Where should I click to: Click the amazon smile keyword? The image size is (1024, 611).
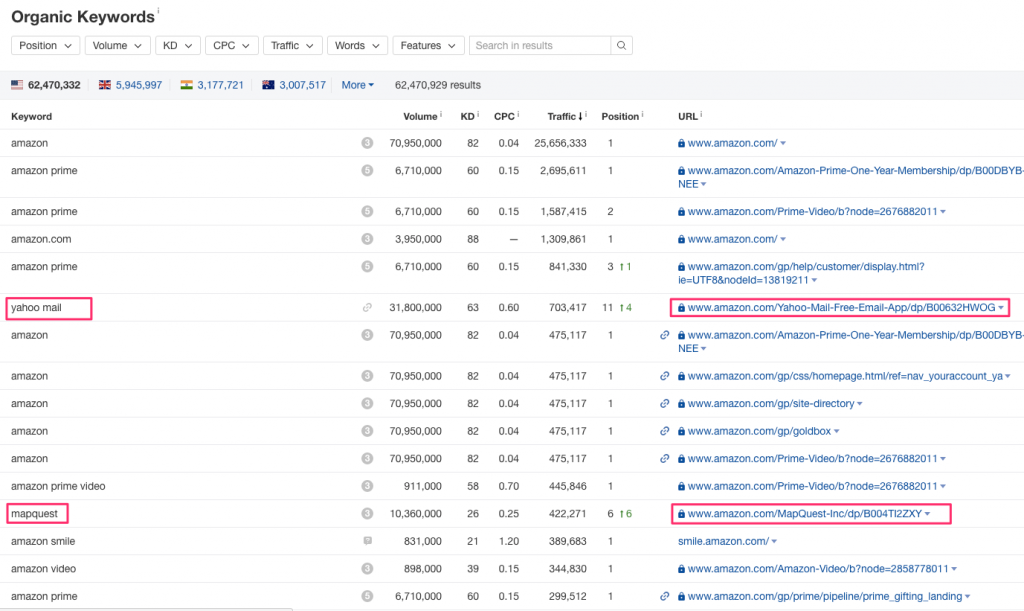43,541
